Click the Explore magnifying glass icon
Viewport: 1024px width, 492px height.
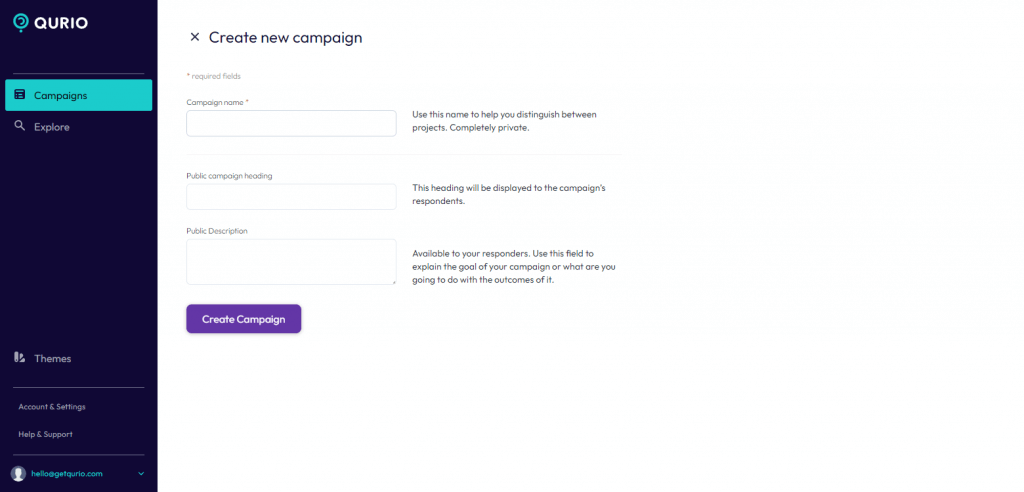tap(20, 126)
